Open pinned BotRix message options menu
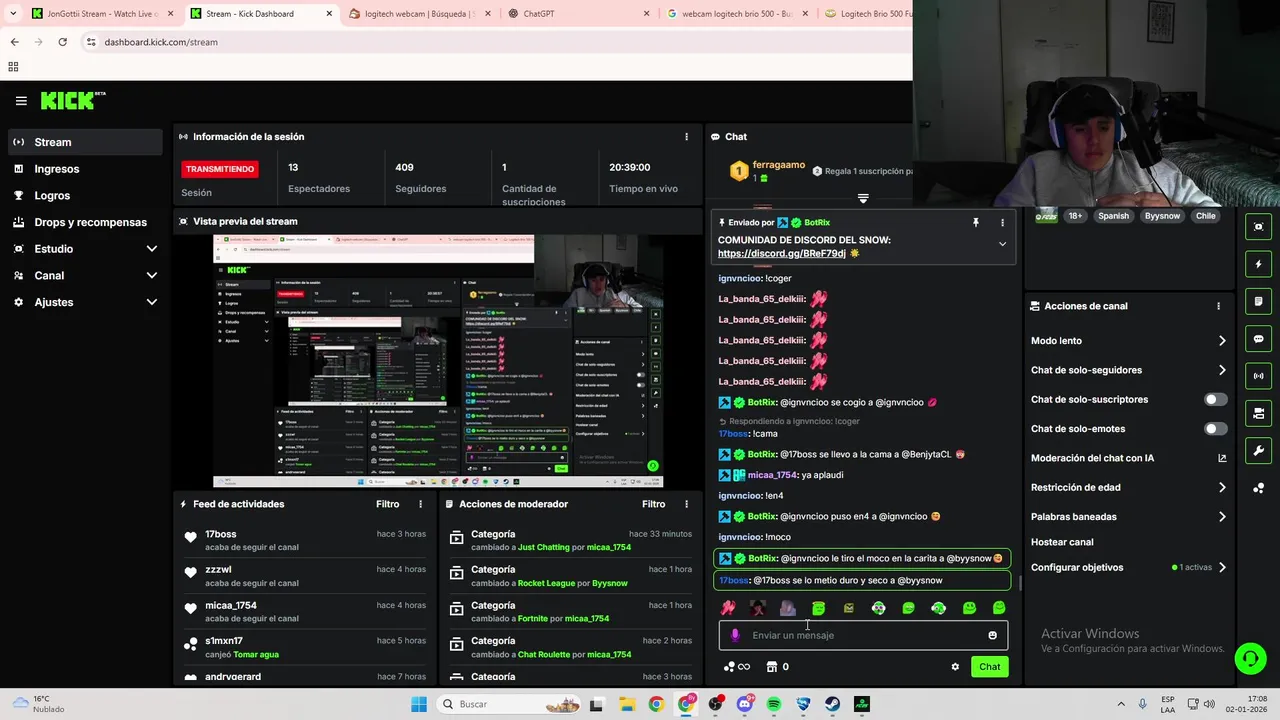This screenshot has width=1280, height=720. point(1002,223)
